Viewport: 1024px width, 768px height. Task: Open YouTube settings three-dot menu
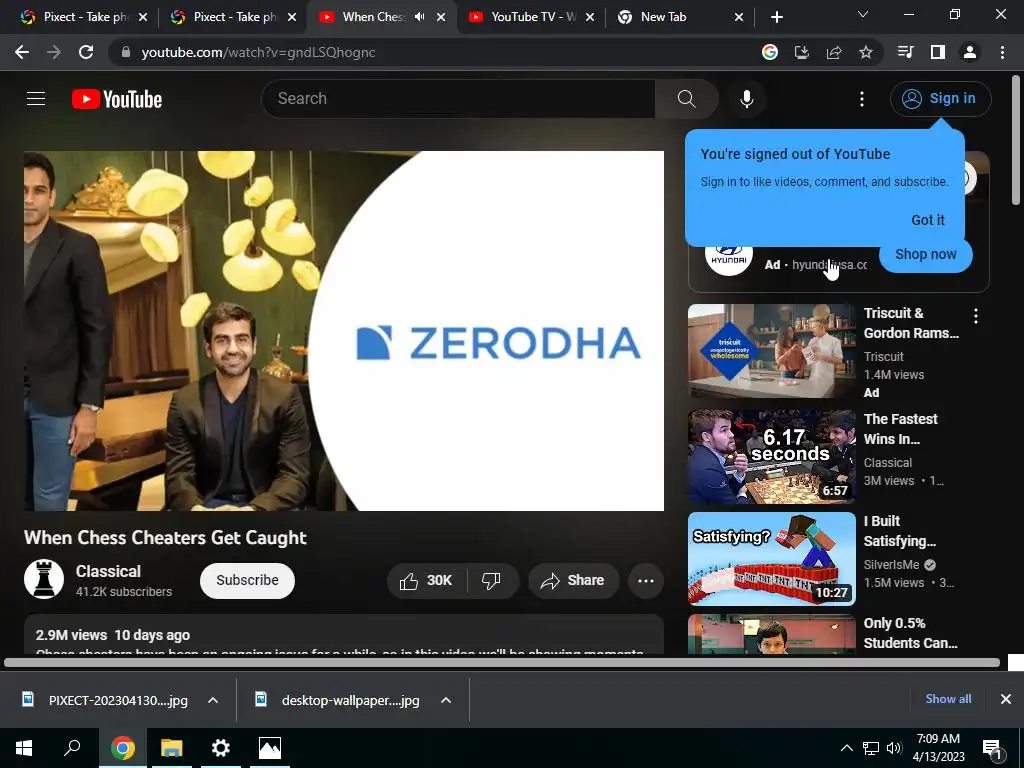(x=862, y=99)
